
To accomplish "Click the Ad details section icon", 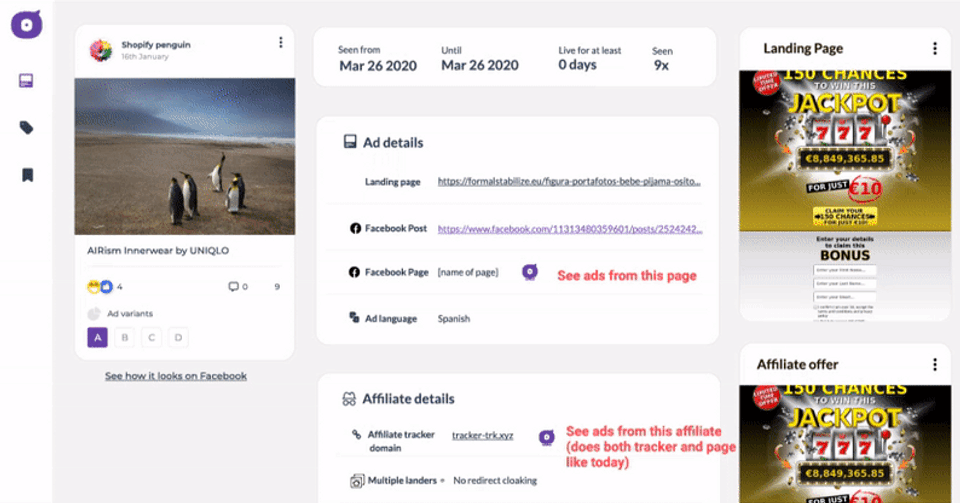I will pyautogui.click(x=350, y=142).
